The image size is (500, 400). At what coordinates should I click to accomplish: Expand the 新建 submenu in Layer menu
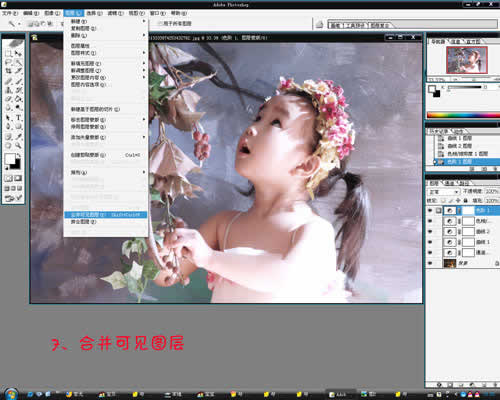[105, 21]
